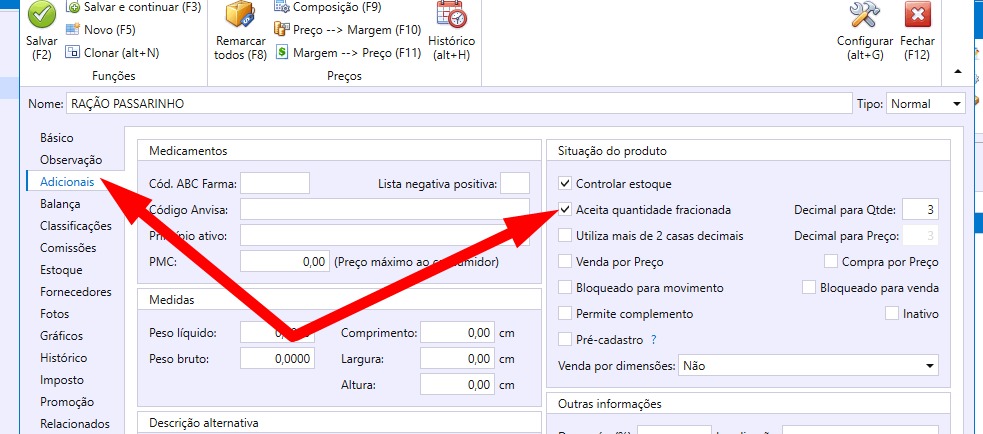Switch to the Estoque side tab
The image size is (983, 434).
pyautogui.click(x=61, y=269)
